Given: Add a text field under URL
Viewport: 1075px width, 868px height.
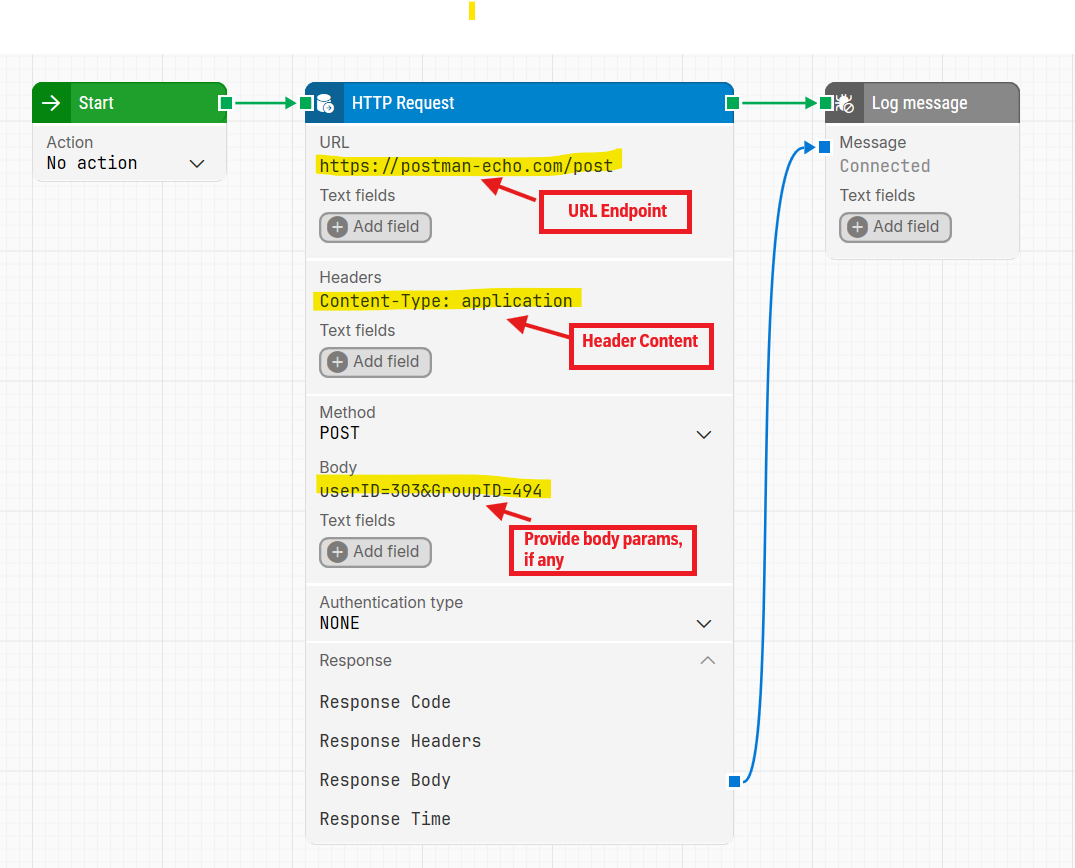Looking at the screenshot, I should (375, 227).
